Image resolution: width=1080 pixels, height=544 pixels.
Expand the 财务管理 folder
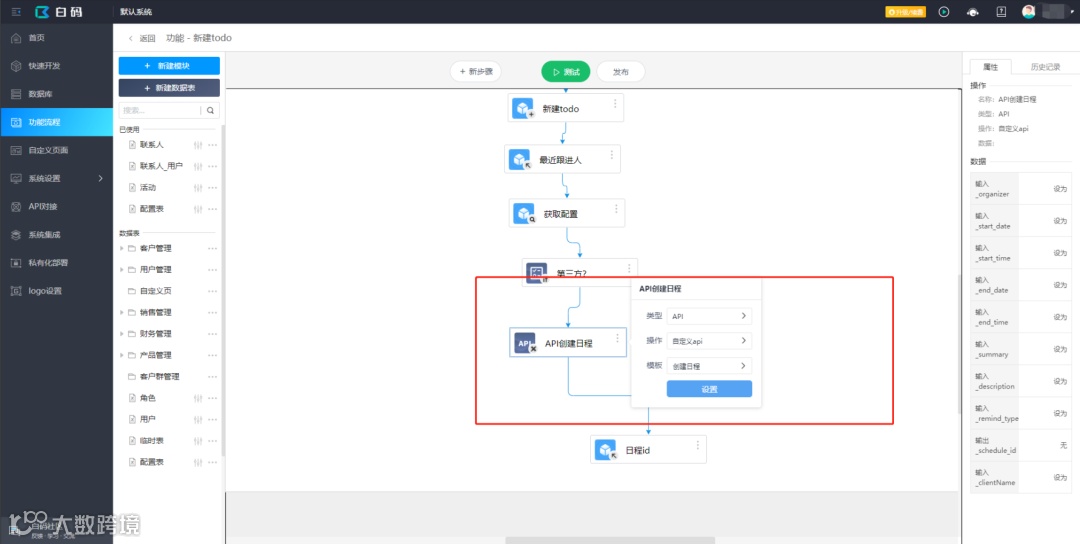pyautogui.click(x=123, y=333)
